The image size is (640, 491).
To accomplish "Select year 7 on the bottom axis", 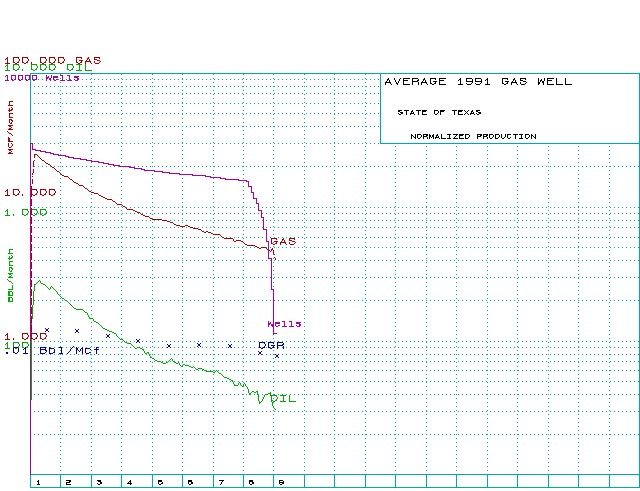I will point(221,482).
